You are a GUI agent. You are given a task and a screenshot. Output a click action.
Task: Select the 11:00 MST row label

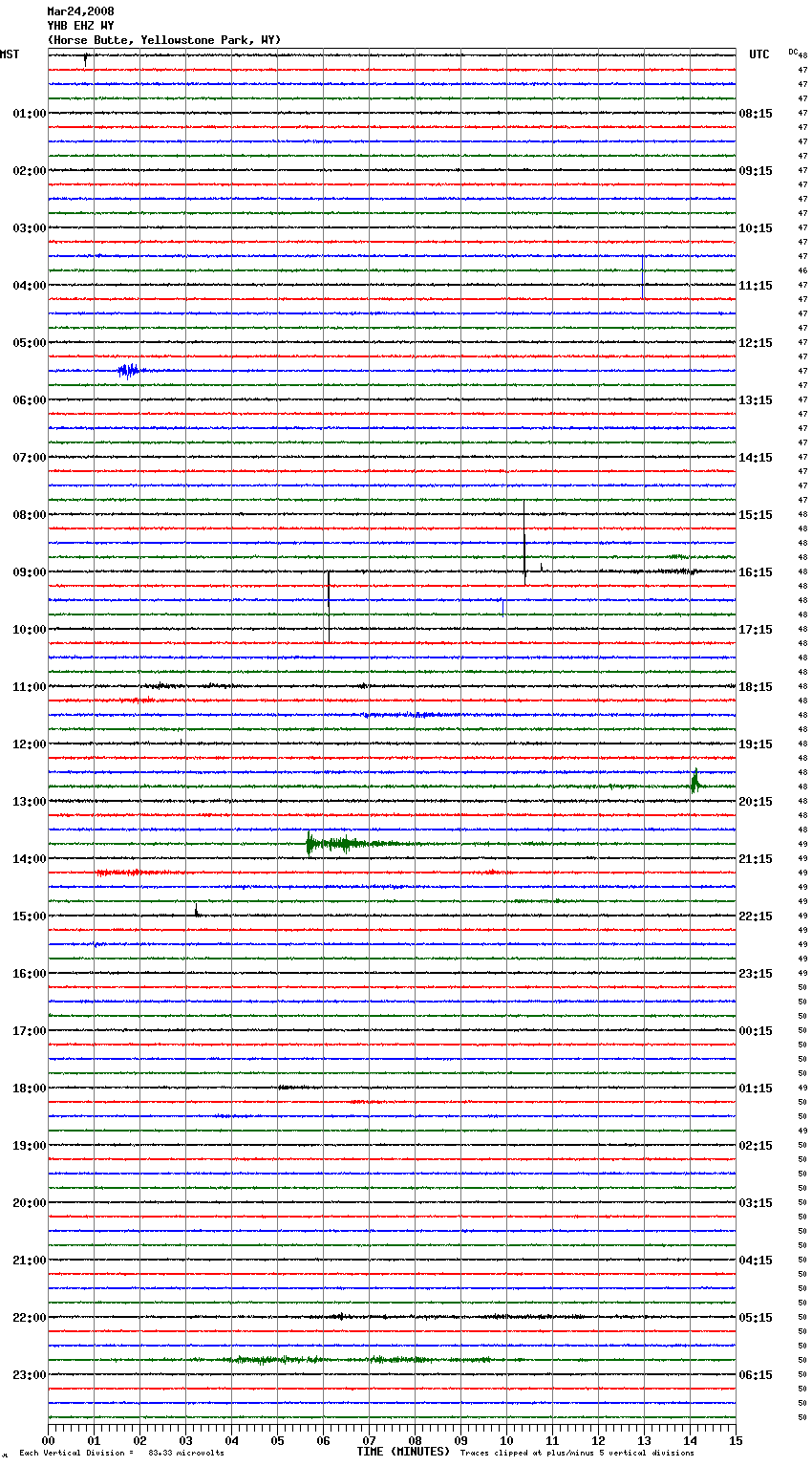pyautogui.click(x=30, y=687)
